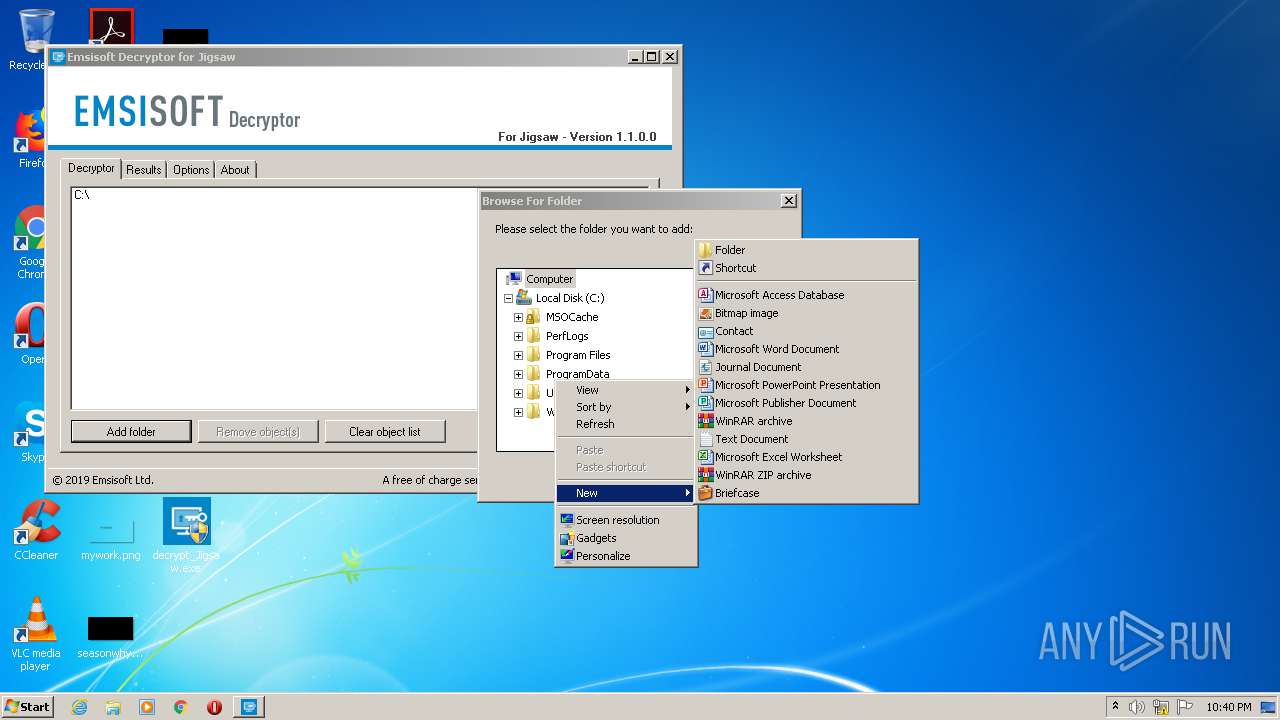Click the network tray icon
The height and width of the screenshot is (720, 1280).
coord(1161,707)
